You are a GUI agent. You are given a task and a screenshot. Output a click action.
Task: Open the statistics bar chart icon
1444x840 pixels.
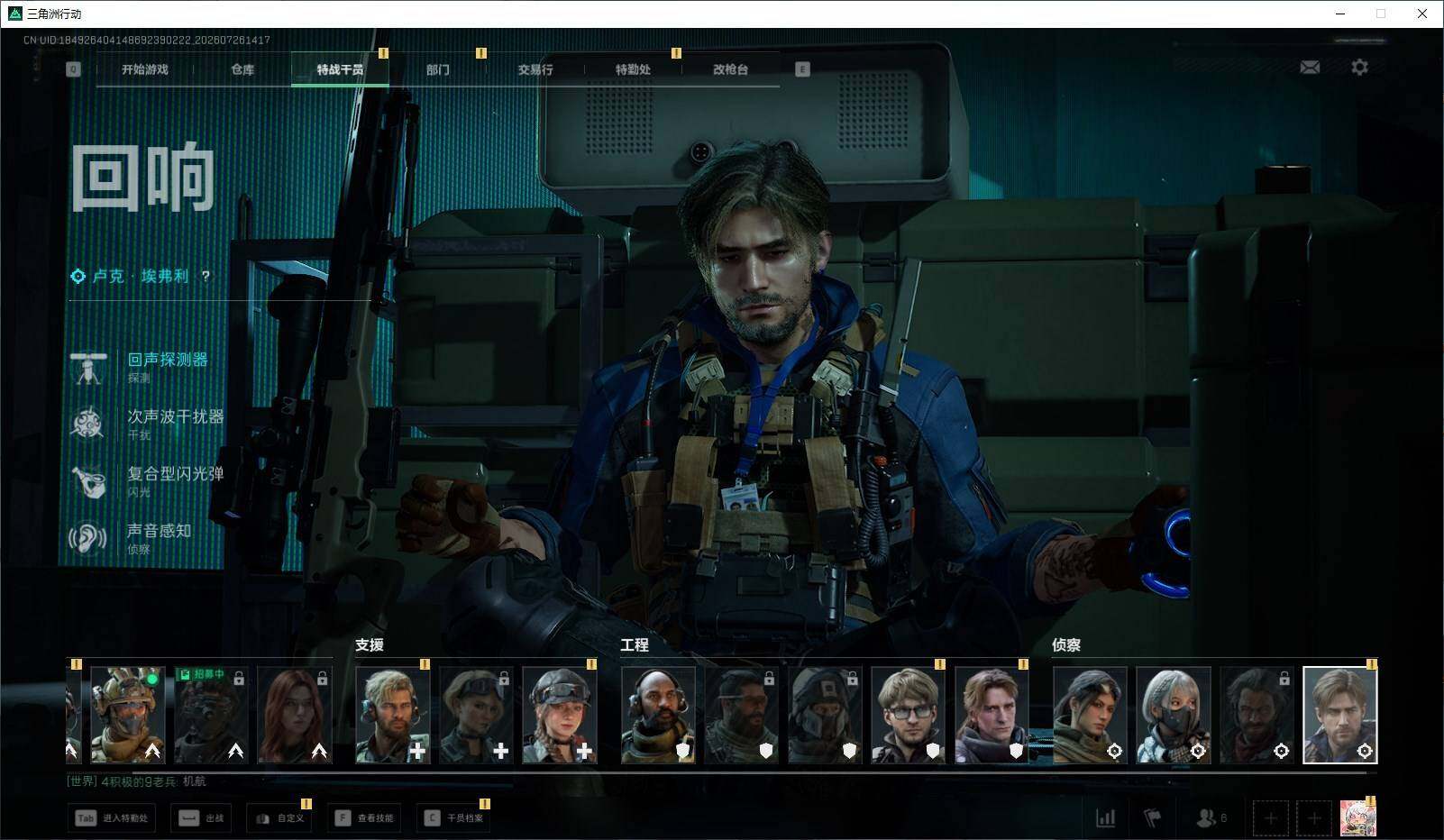coord(1105,817)
